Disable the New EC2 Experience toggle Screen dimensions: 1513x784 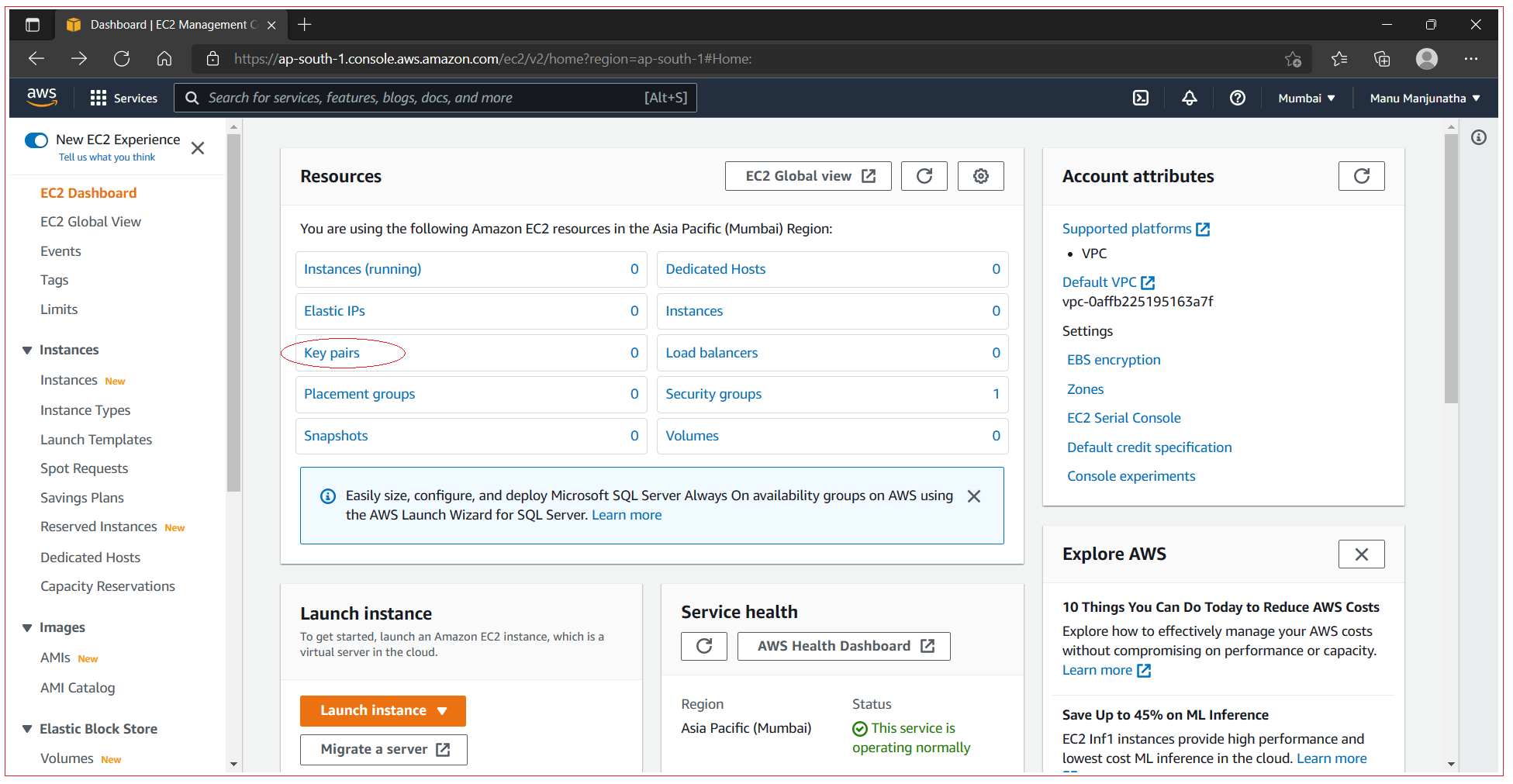tap(36, 140)
